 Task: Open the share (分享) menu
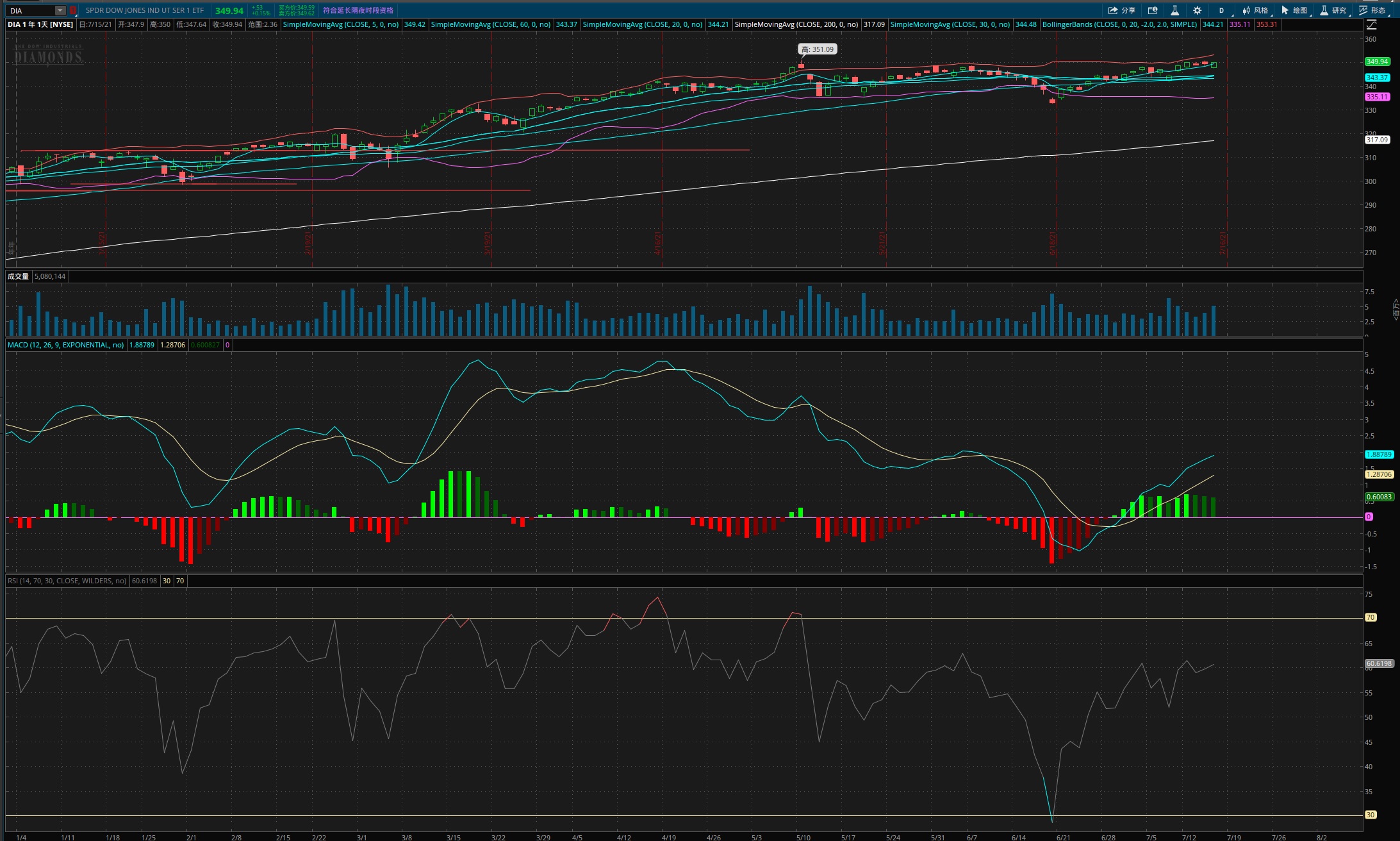coord(1122,10)
